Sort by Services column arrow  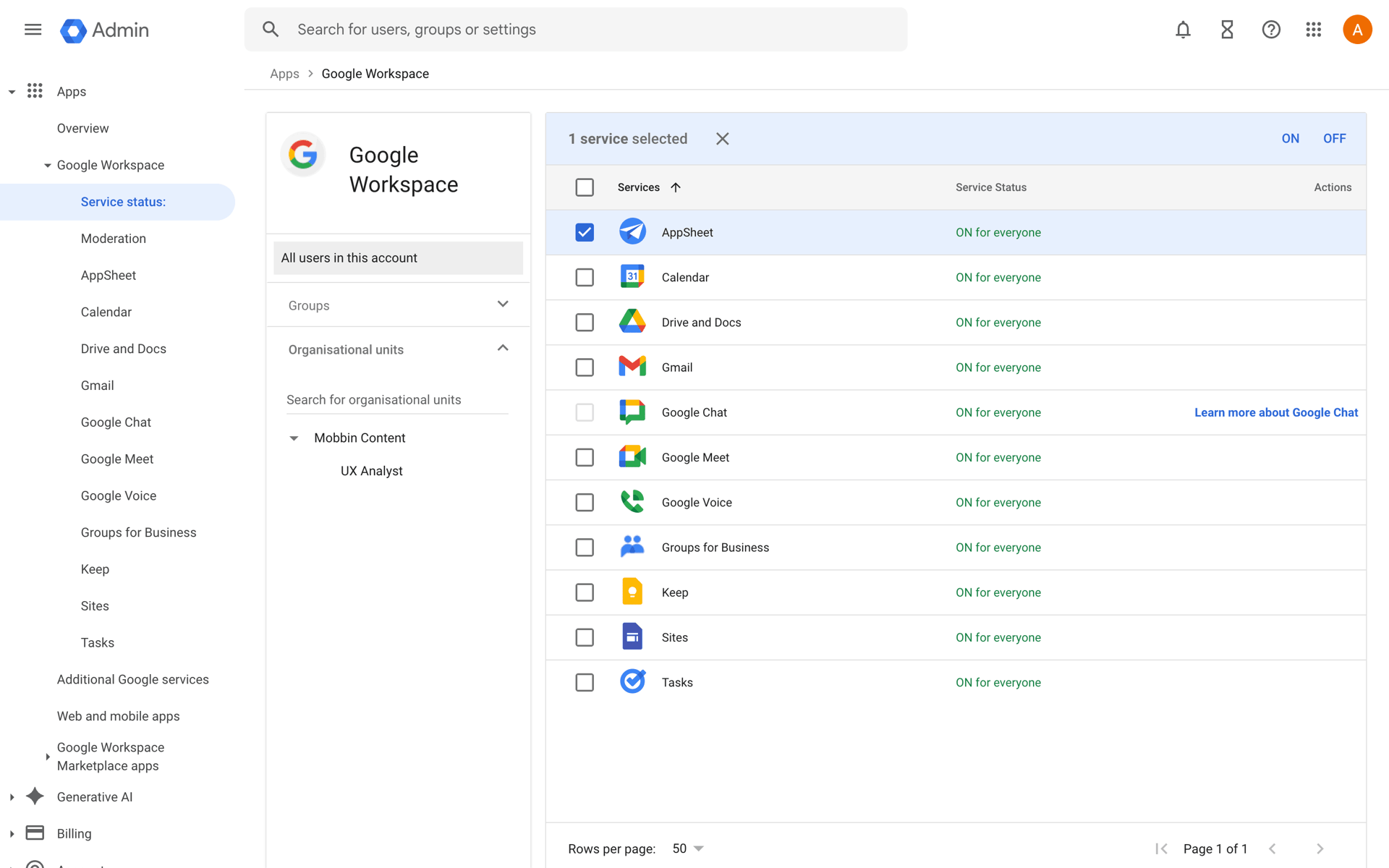(676, 187)
